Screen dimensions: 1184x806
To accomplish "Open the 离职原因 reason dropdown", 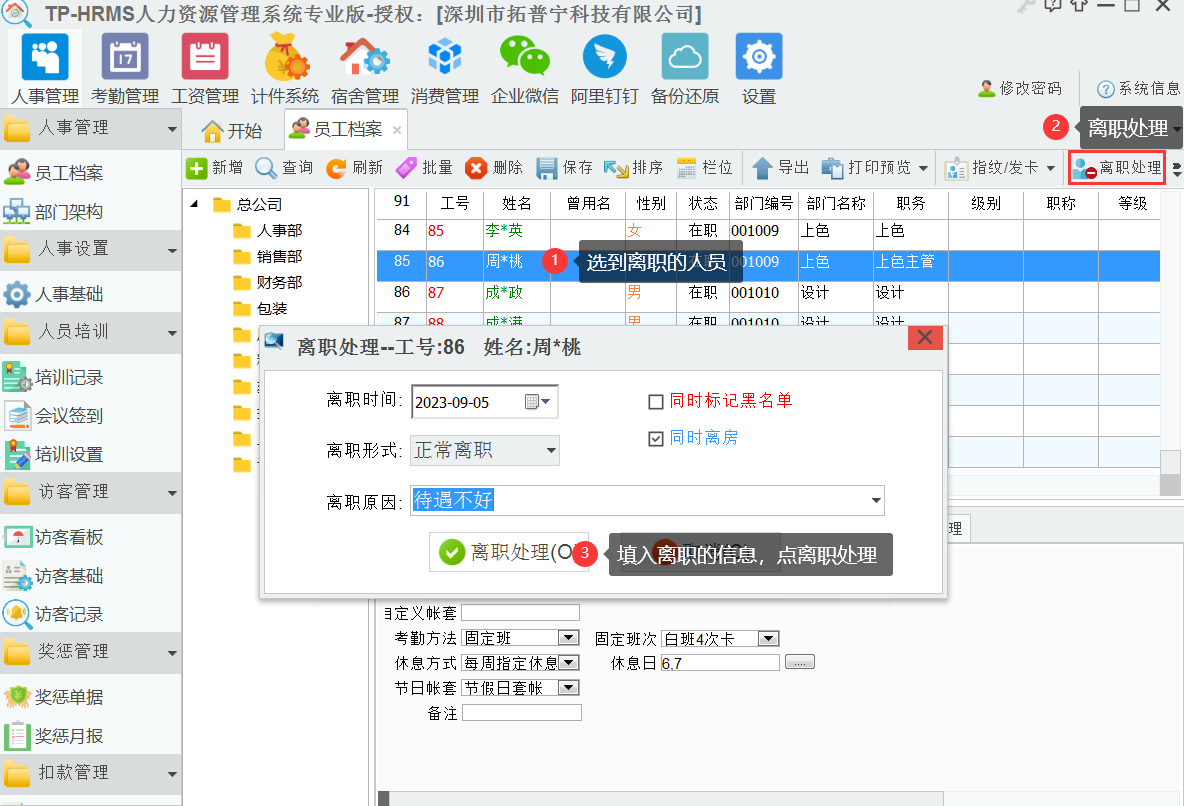I will pyautogui.click(x=876, y=500).
